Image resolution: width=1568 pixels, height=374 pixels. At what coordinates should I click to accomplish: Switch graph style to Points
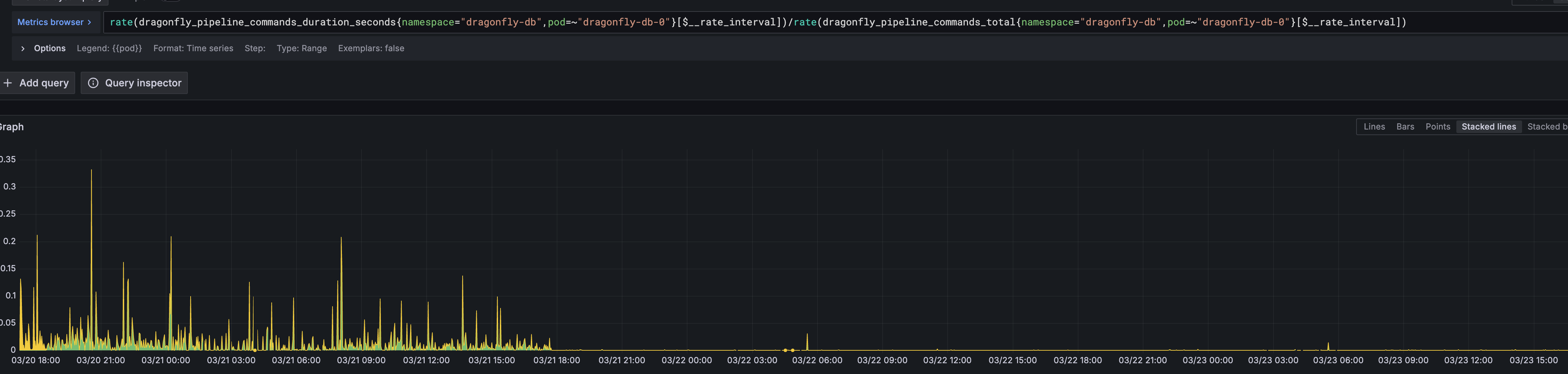pos(1438,127)
